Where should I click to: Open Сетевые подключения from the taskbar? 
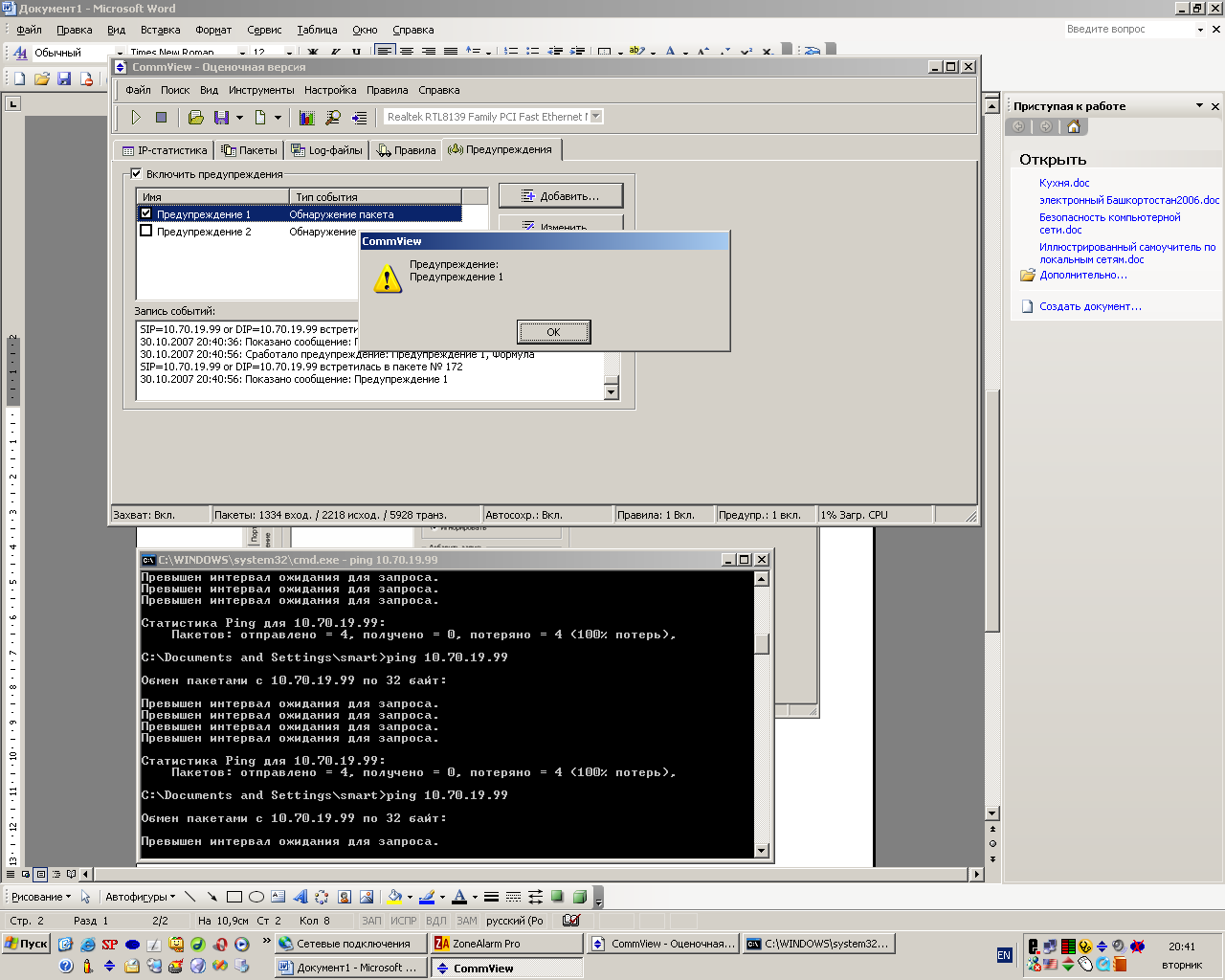coord(350,944)
